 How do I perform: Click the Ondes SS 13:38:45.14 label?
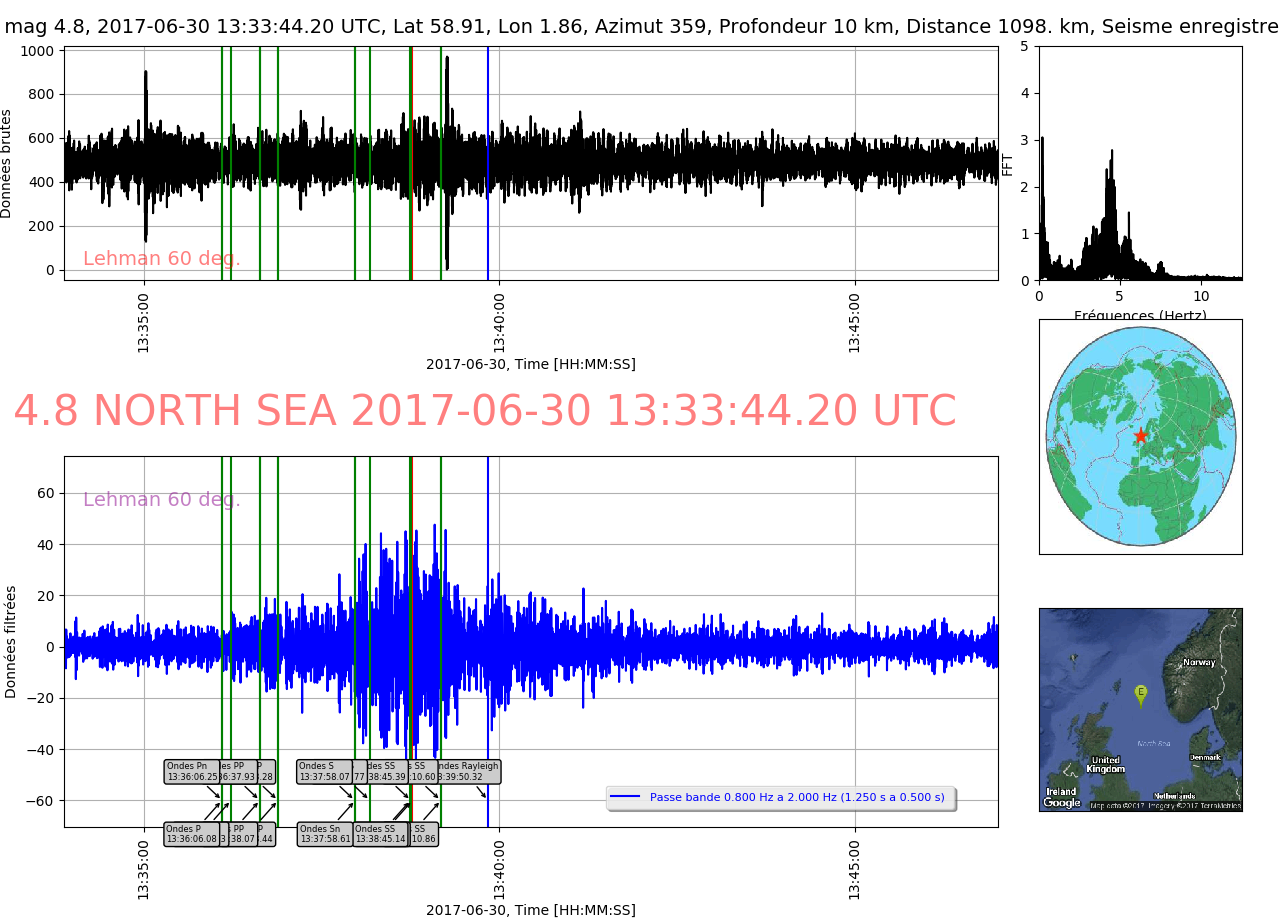(380, 834)
